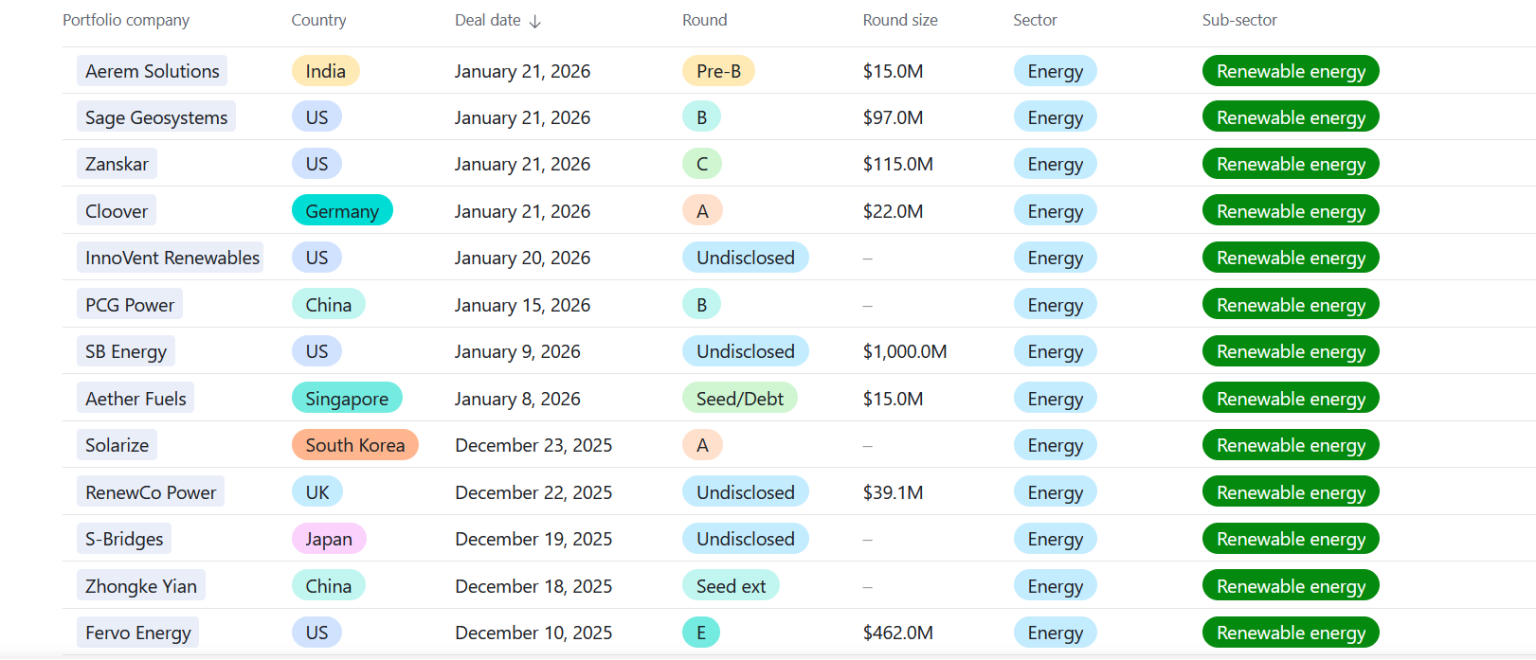The width and height of the screenshot is (1536, 660).
Task: Click the Round size column header
Action: [900, 20]
